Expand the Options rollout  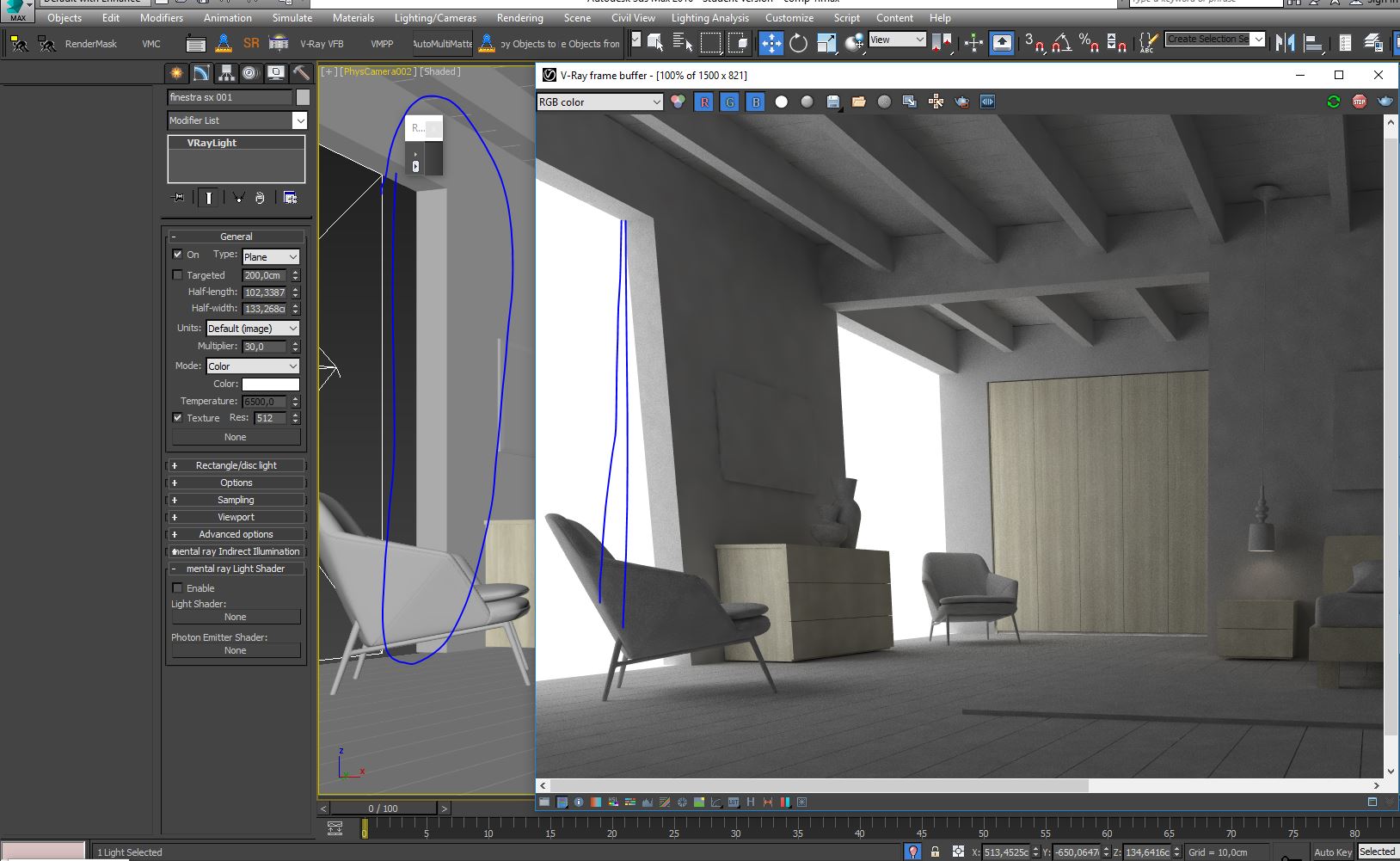pos(236,483)
